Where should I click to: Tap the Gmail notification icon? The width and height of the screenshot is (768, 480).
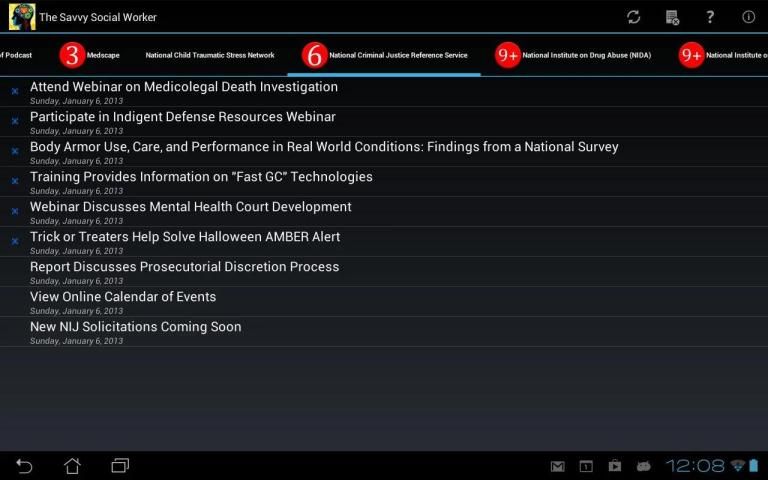(558, 466)
